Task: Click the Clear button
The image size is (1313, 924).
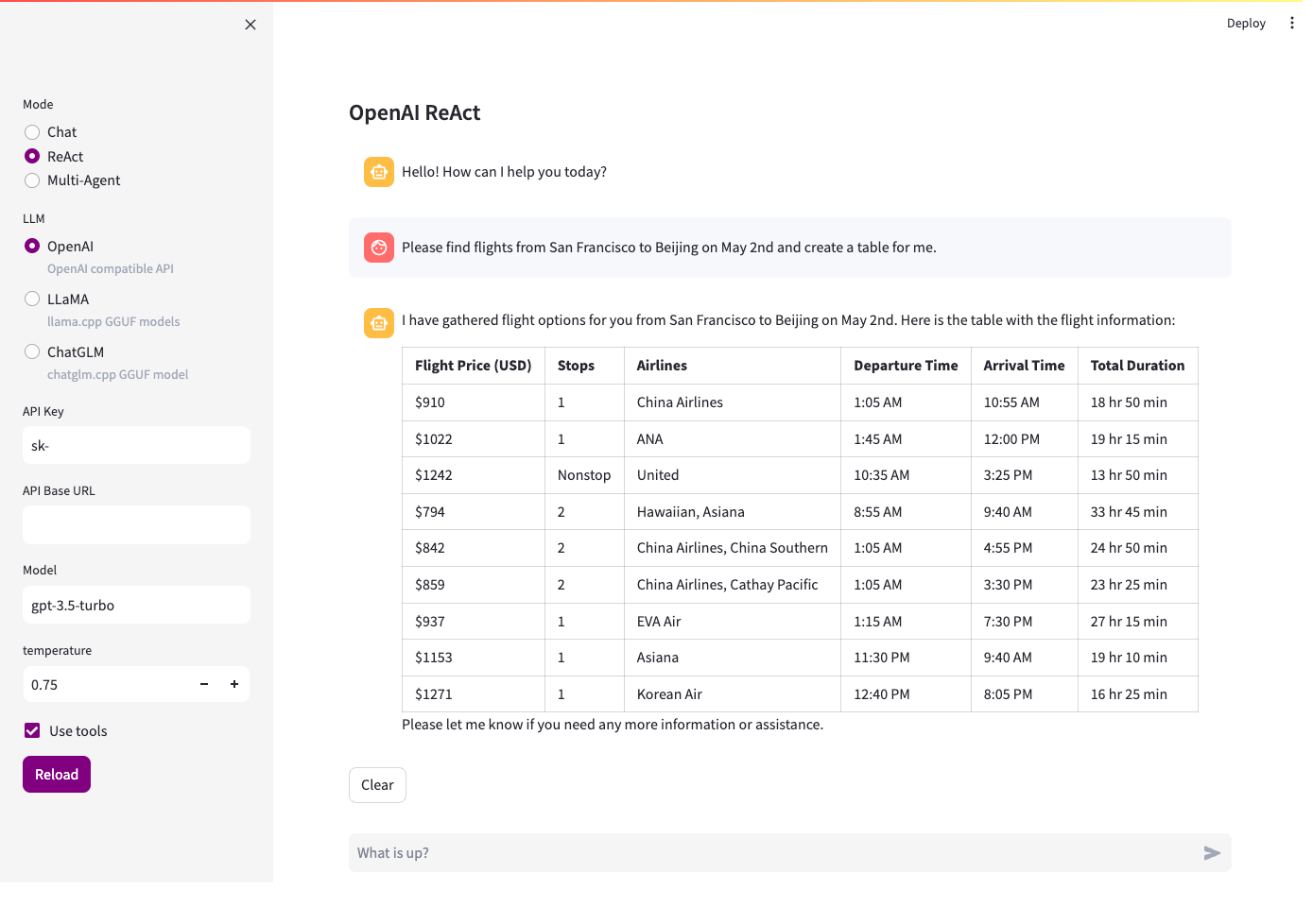Action: pyautogui.click(x=377, y=785)
